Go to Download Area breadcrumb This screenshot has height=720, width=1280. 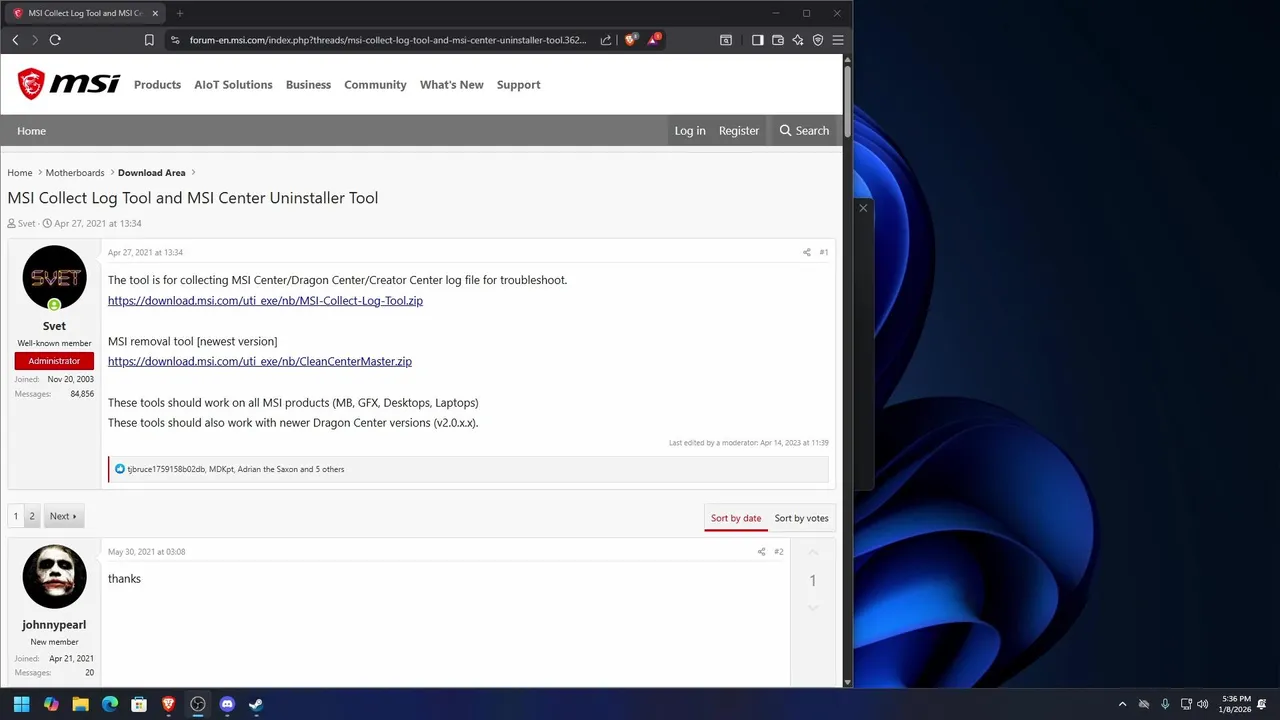152,173
